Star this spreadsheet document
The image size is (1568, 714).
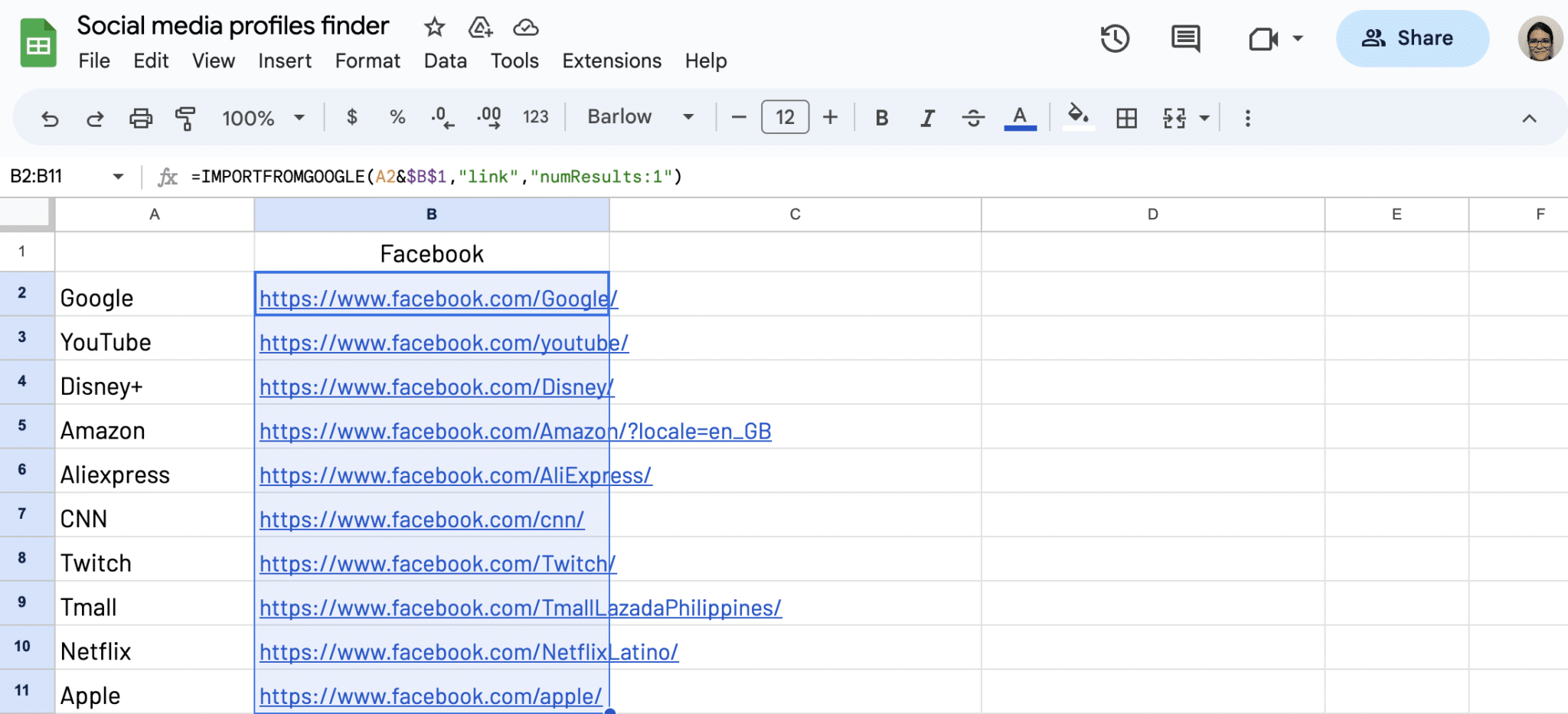click(434, 28)
